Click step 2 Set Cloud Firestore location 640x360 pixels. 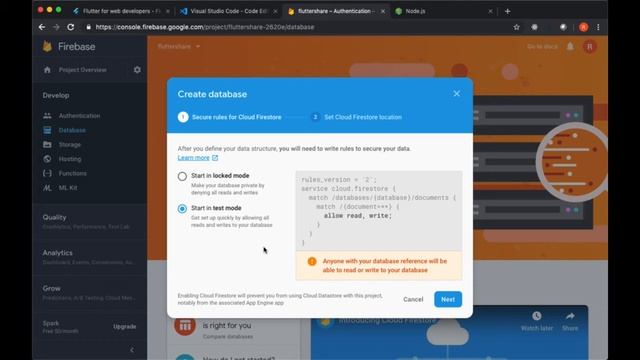click(356, 117)
